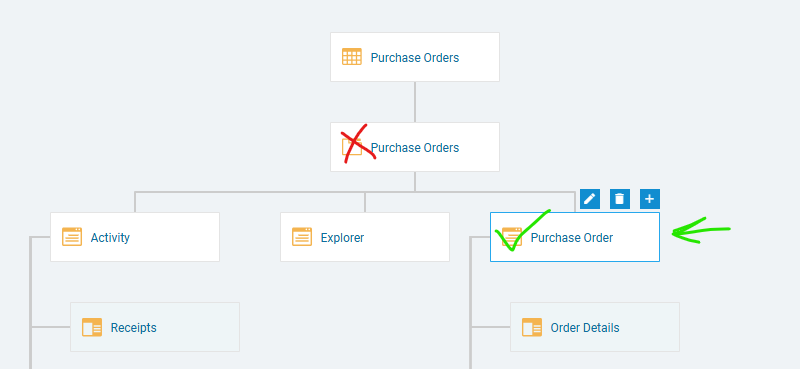Click the Receipts panel icon
The height and width of the screenshot is (369, 800).
(x=92, y=327)
